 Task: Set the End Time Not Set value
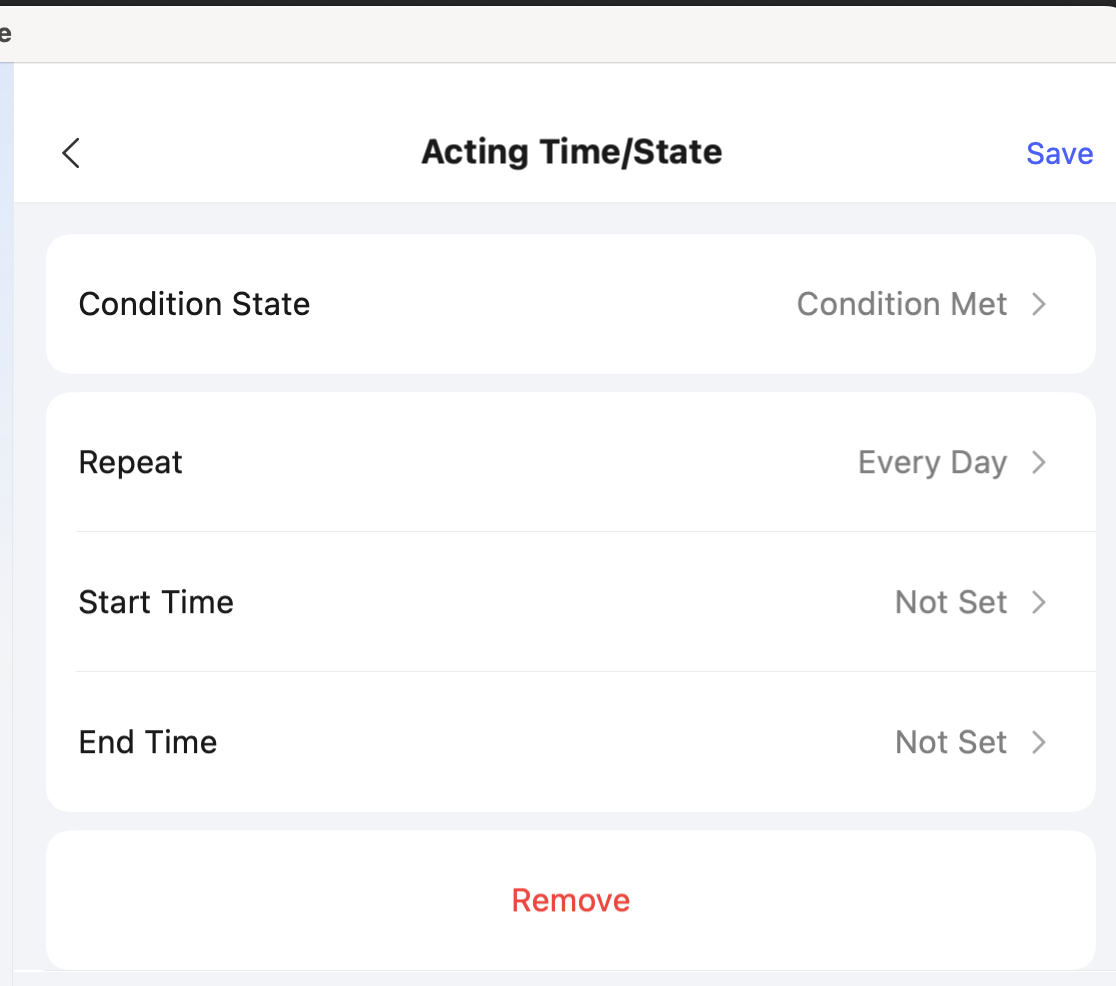coord(950,742)
